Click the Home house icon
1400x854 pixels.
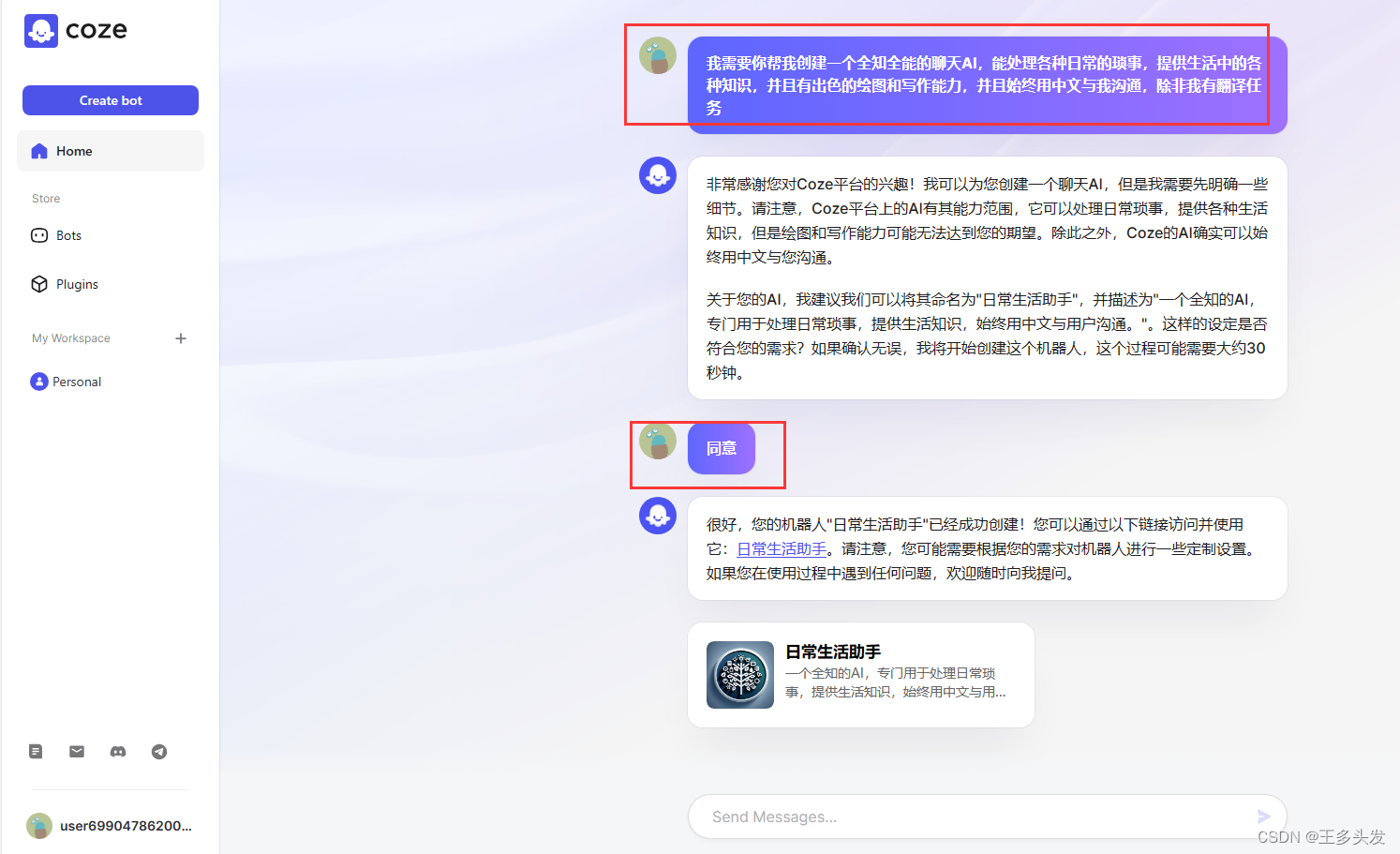point(39,151)
